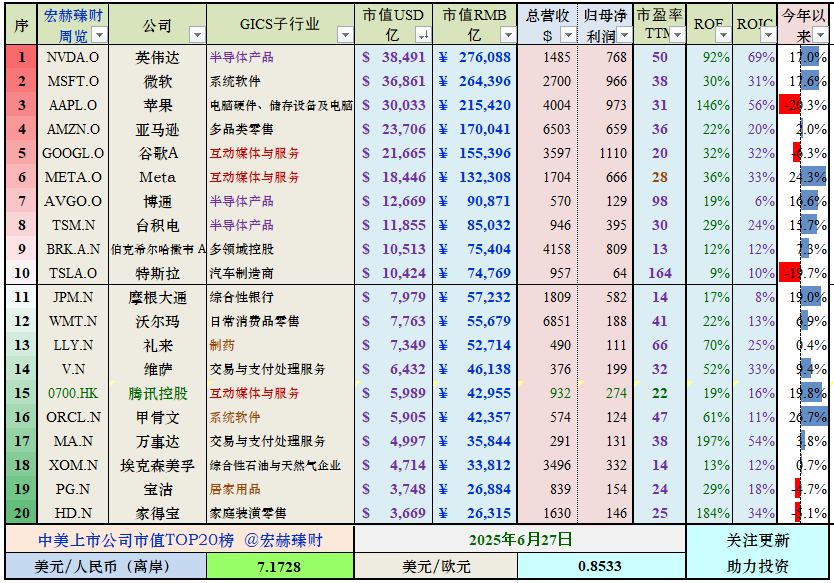
Task: Select ROE value 197% for Mastercard
Action: tap(709, 441)
